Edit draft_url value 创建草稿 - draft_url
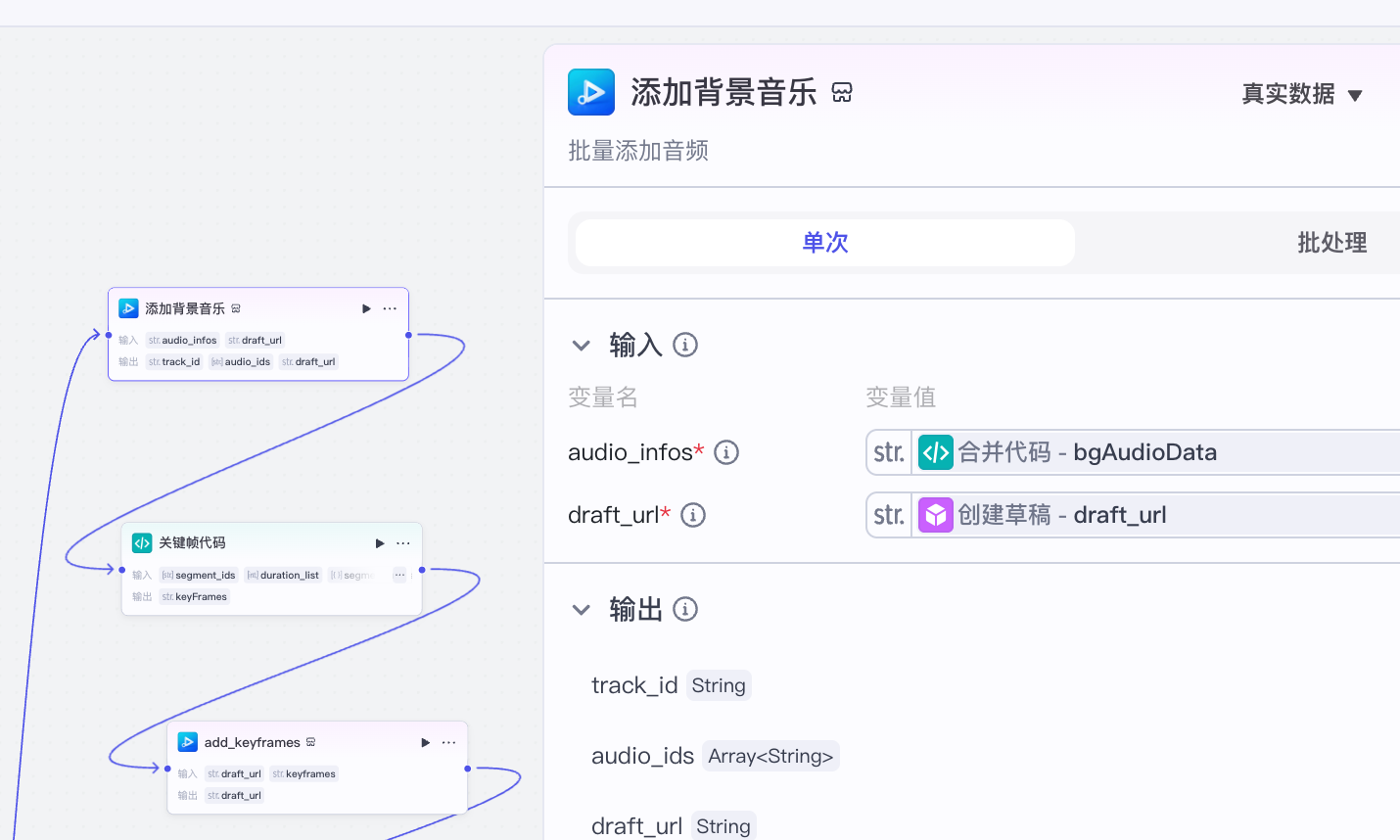The image size is (1400, 840). 1136,515
